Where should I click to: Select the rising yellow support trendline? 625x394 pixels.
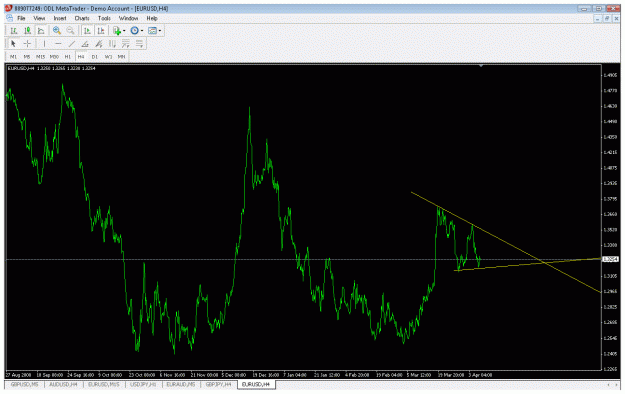(527, 264)
